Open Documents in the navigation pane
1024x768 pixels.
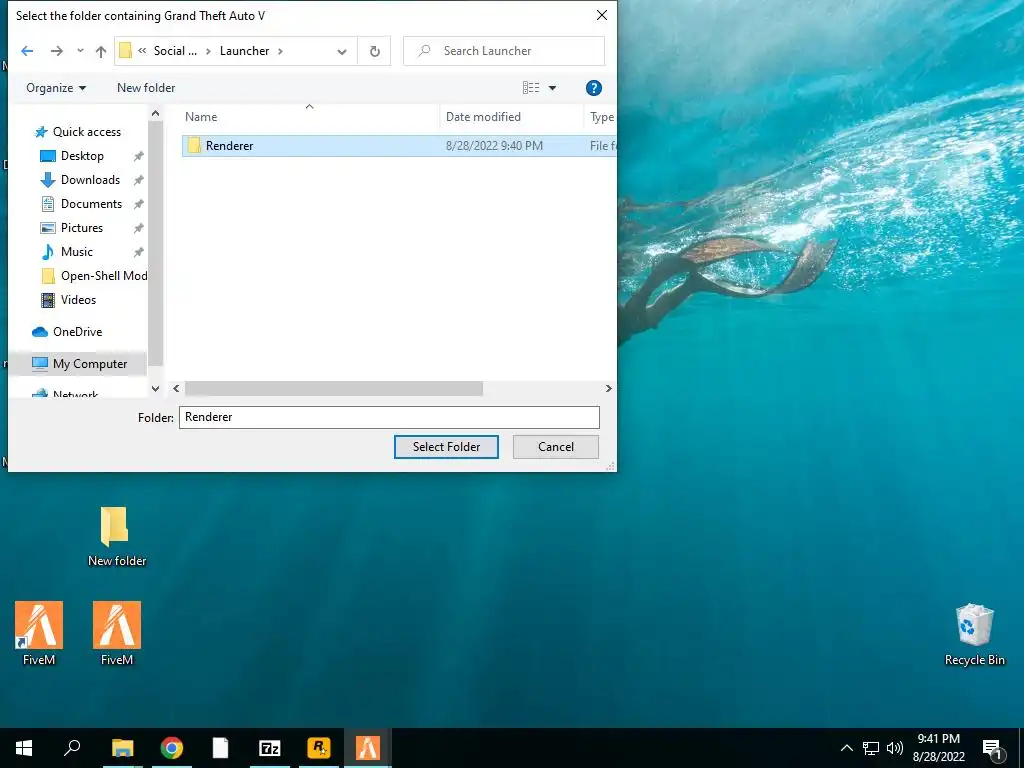click(91, 204)
